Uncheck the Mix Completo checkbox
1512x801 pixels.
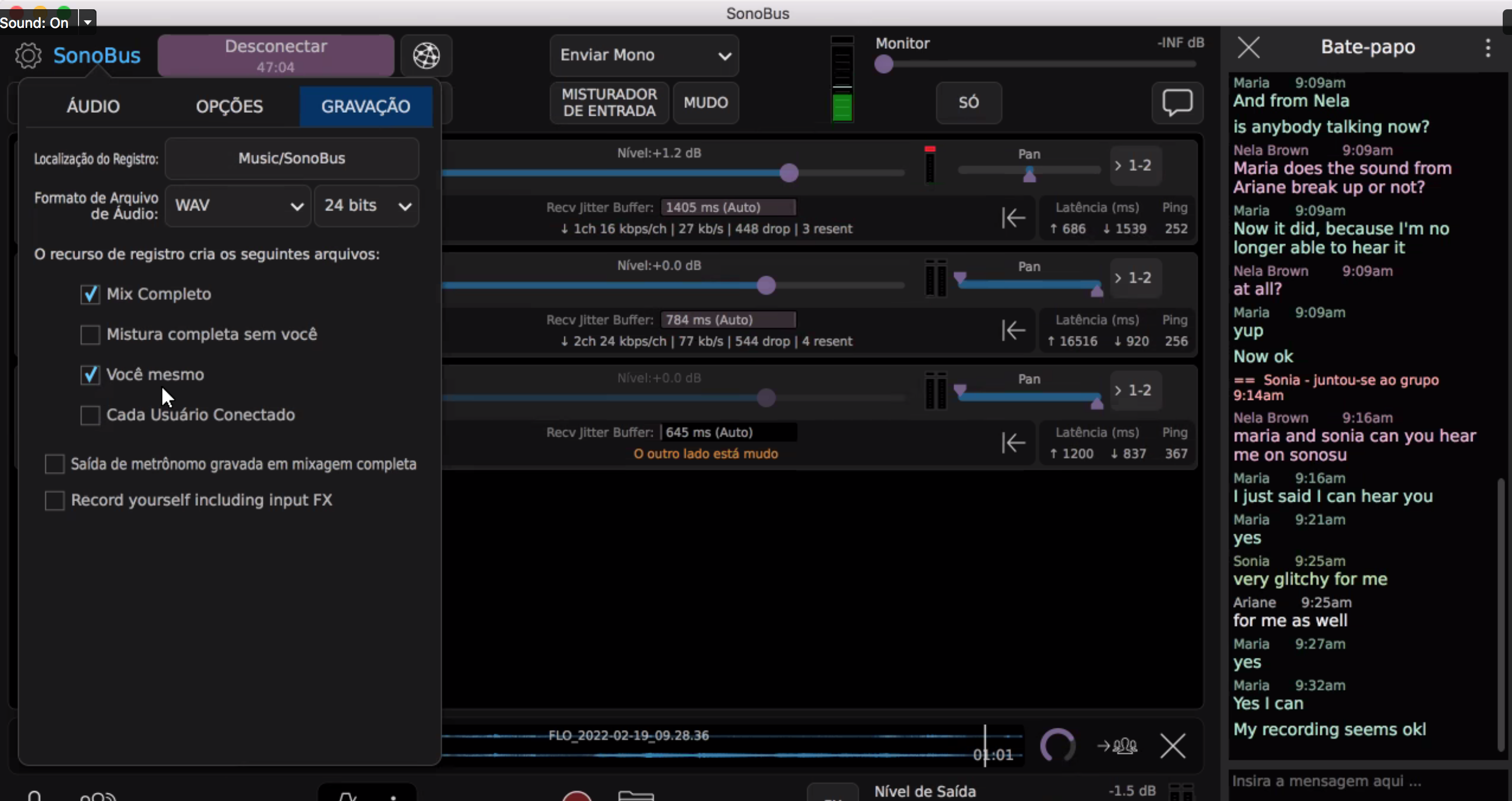(90, 294)
